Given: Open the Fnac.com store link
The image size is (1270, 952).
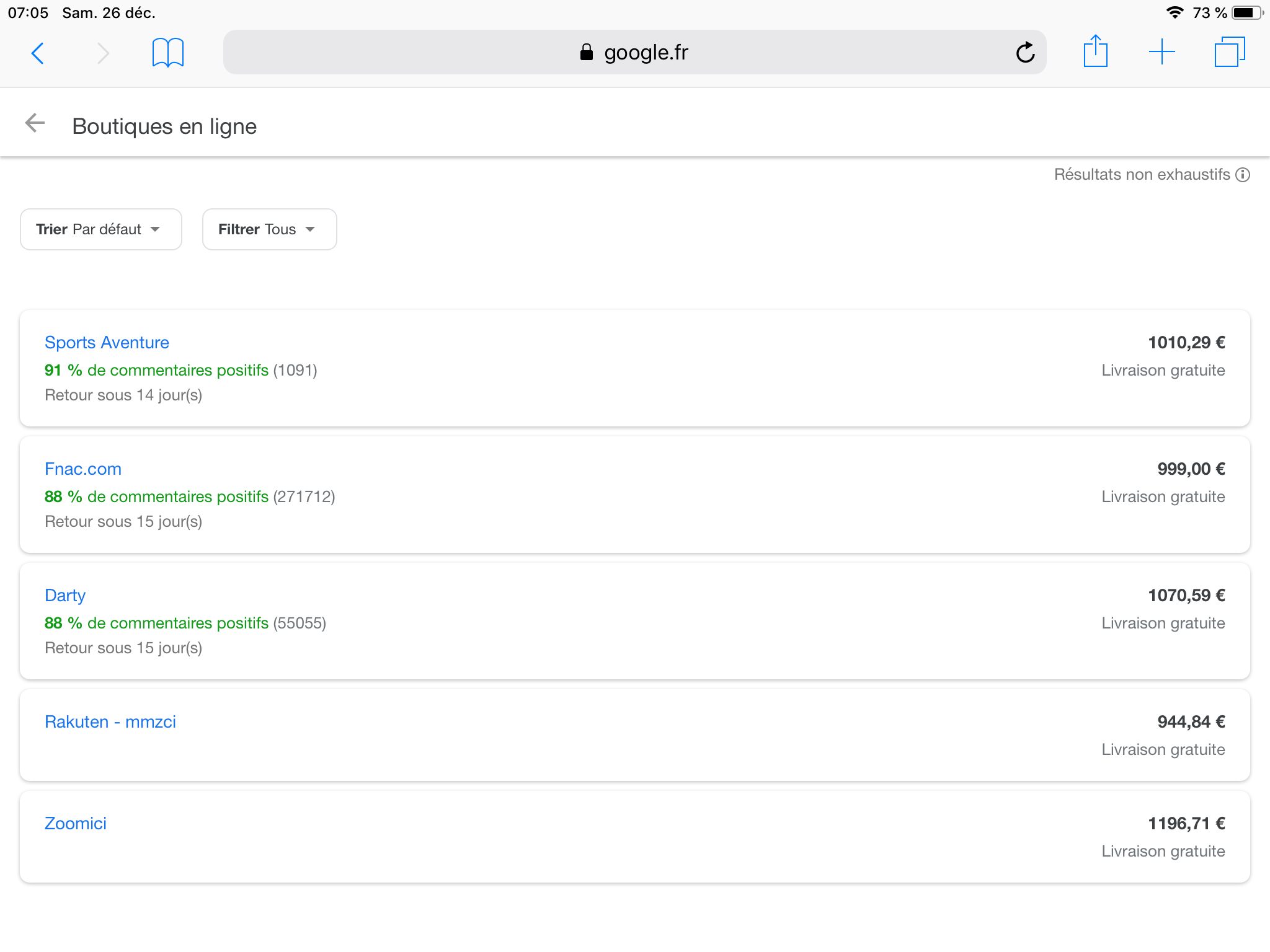Looking at the screenshot, I should pos(83,469).
